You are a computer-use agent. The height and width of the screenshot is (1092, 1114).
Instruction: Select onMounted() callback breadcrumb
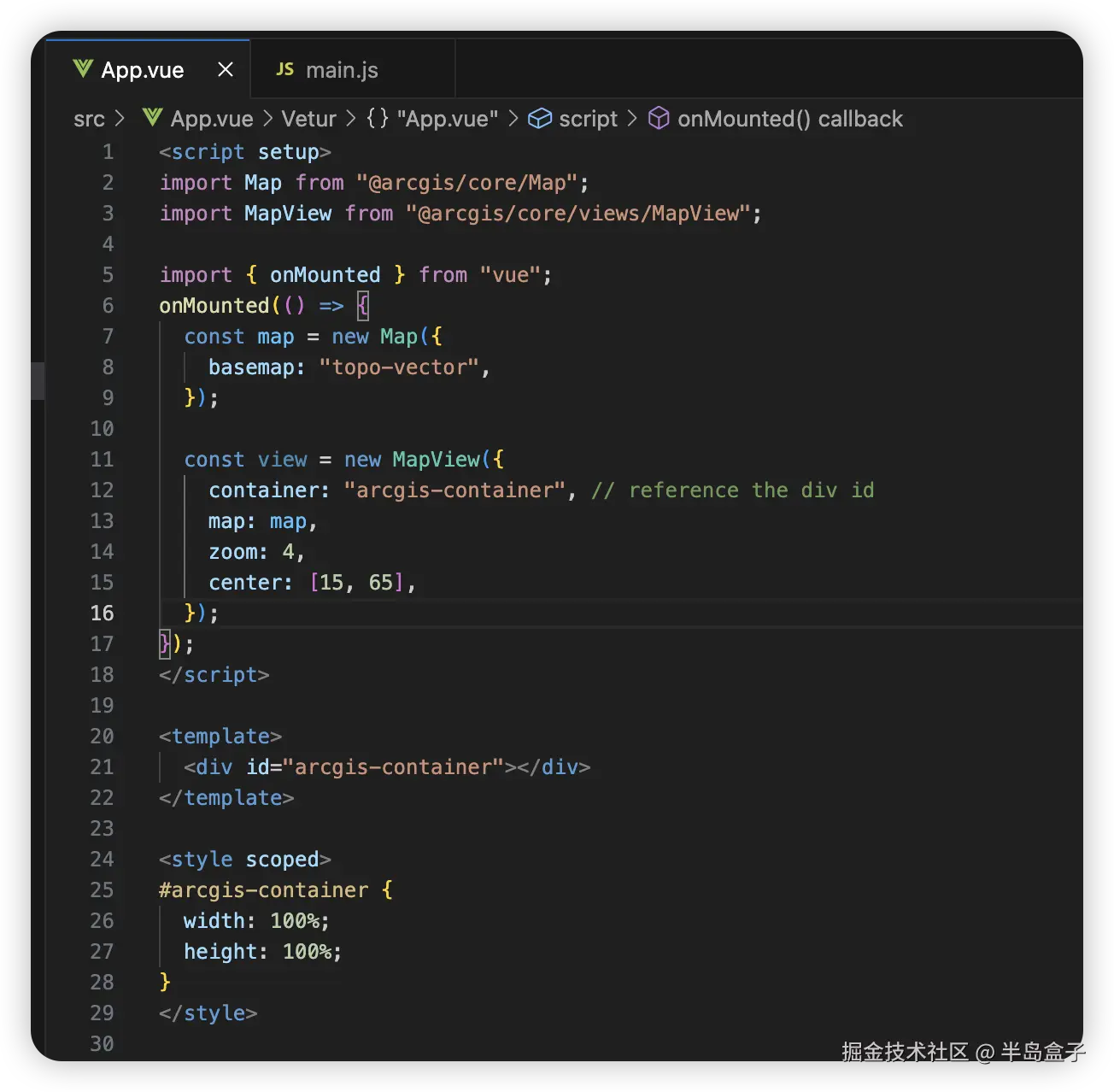click(790, 119)
